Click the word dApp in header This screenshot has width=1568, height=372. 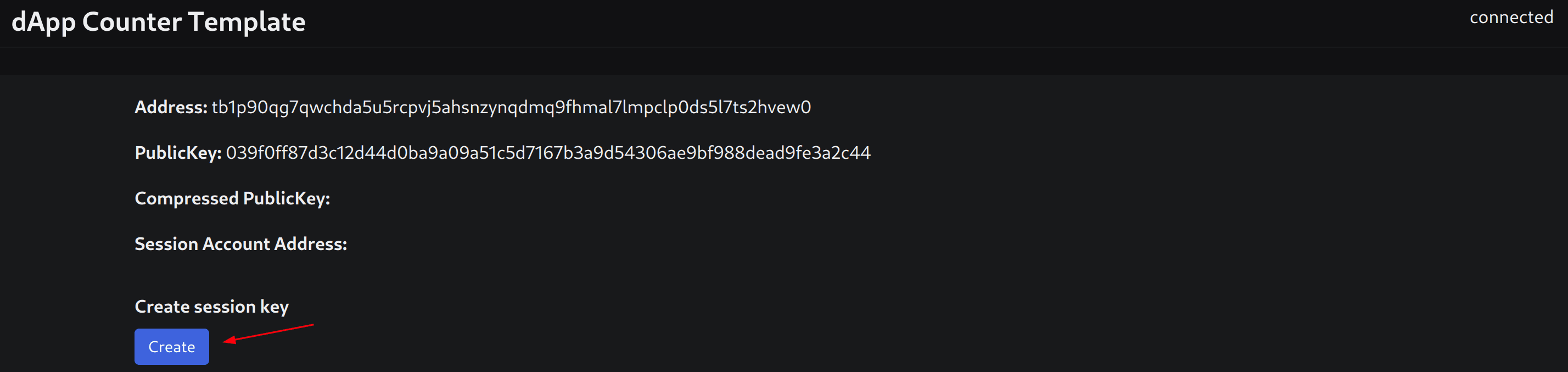tap(44, 23)
